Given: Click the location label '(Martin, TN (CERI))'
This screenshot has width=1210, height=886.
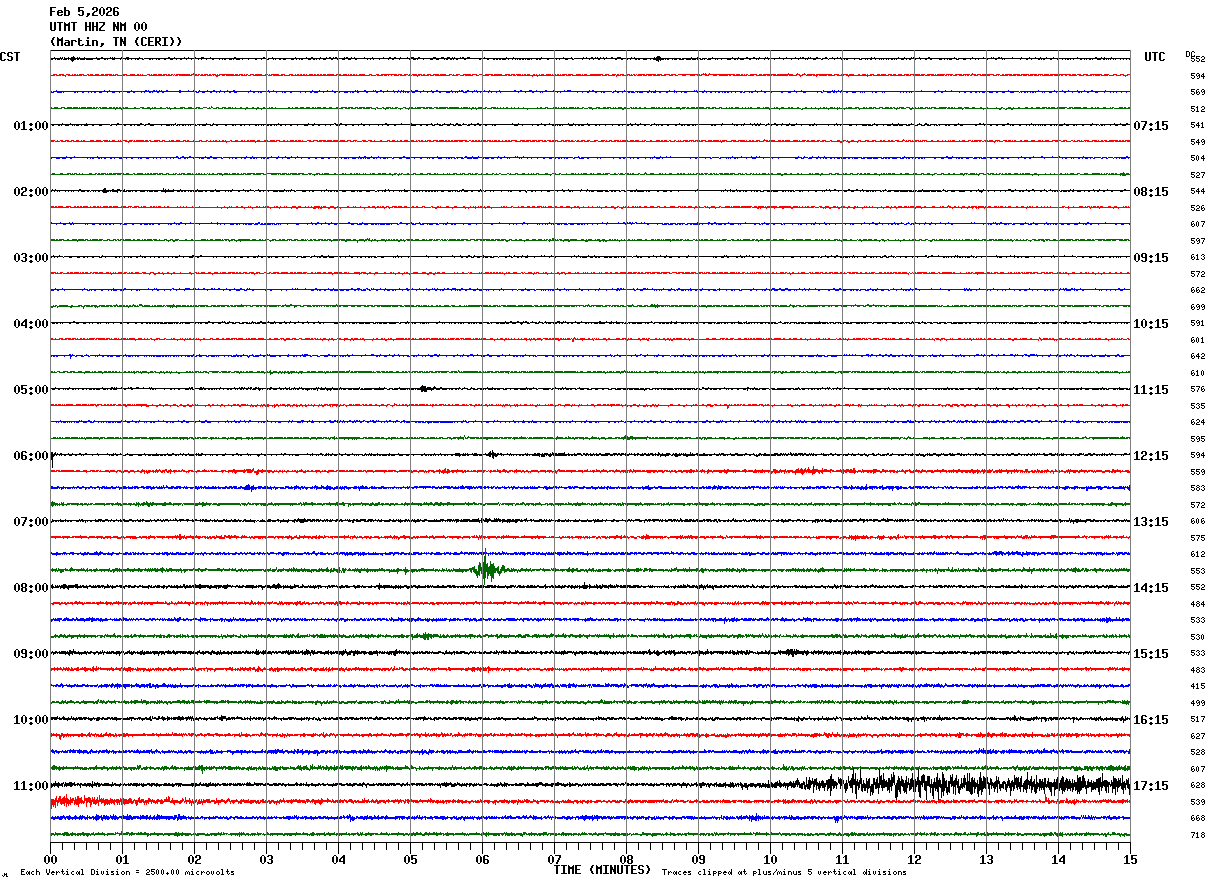Looking at the screenshot, I should (x=116, y=42).
